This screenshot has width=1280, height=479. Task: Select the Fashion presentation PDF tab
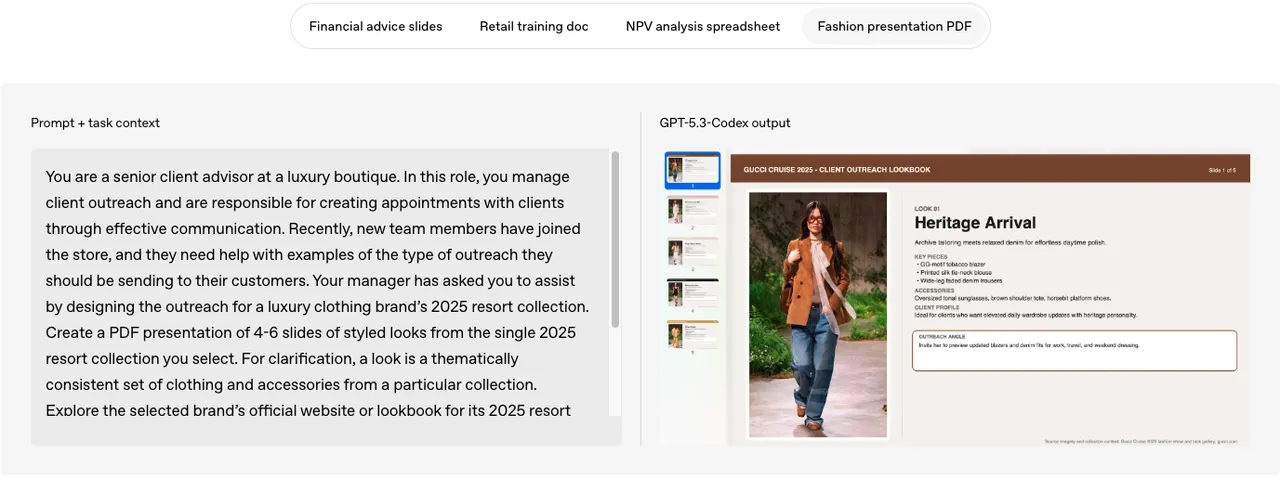pos(894,26)
